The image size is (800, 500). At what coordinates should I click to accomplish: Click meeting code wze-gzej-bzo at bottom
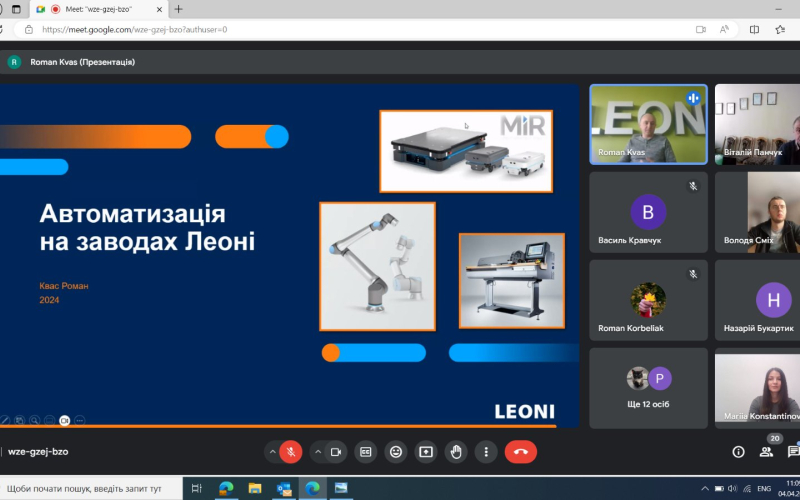(38, 452)
